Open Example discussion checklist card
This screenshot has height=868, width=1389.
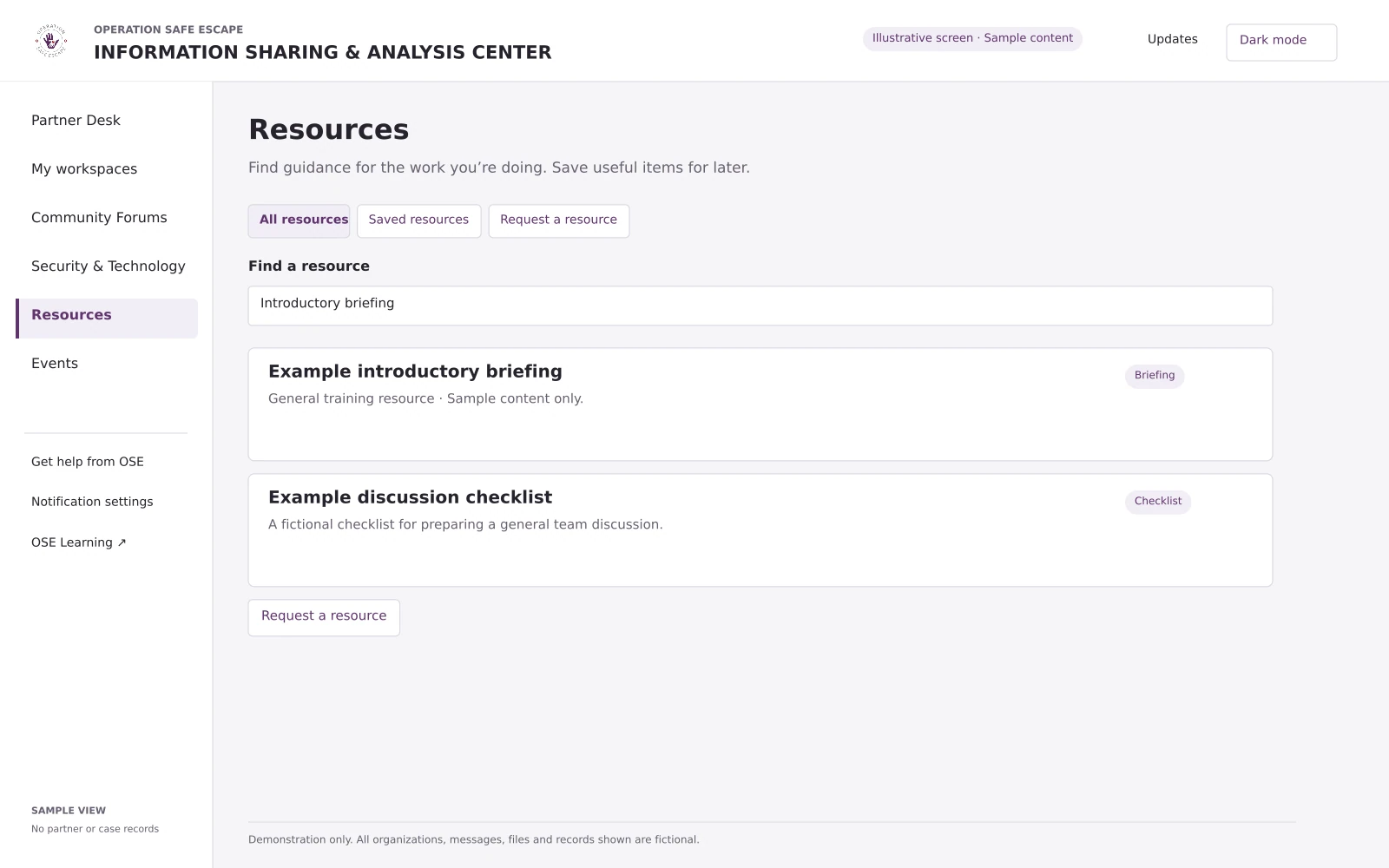tap(760, 530)
